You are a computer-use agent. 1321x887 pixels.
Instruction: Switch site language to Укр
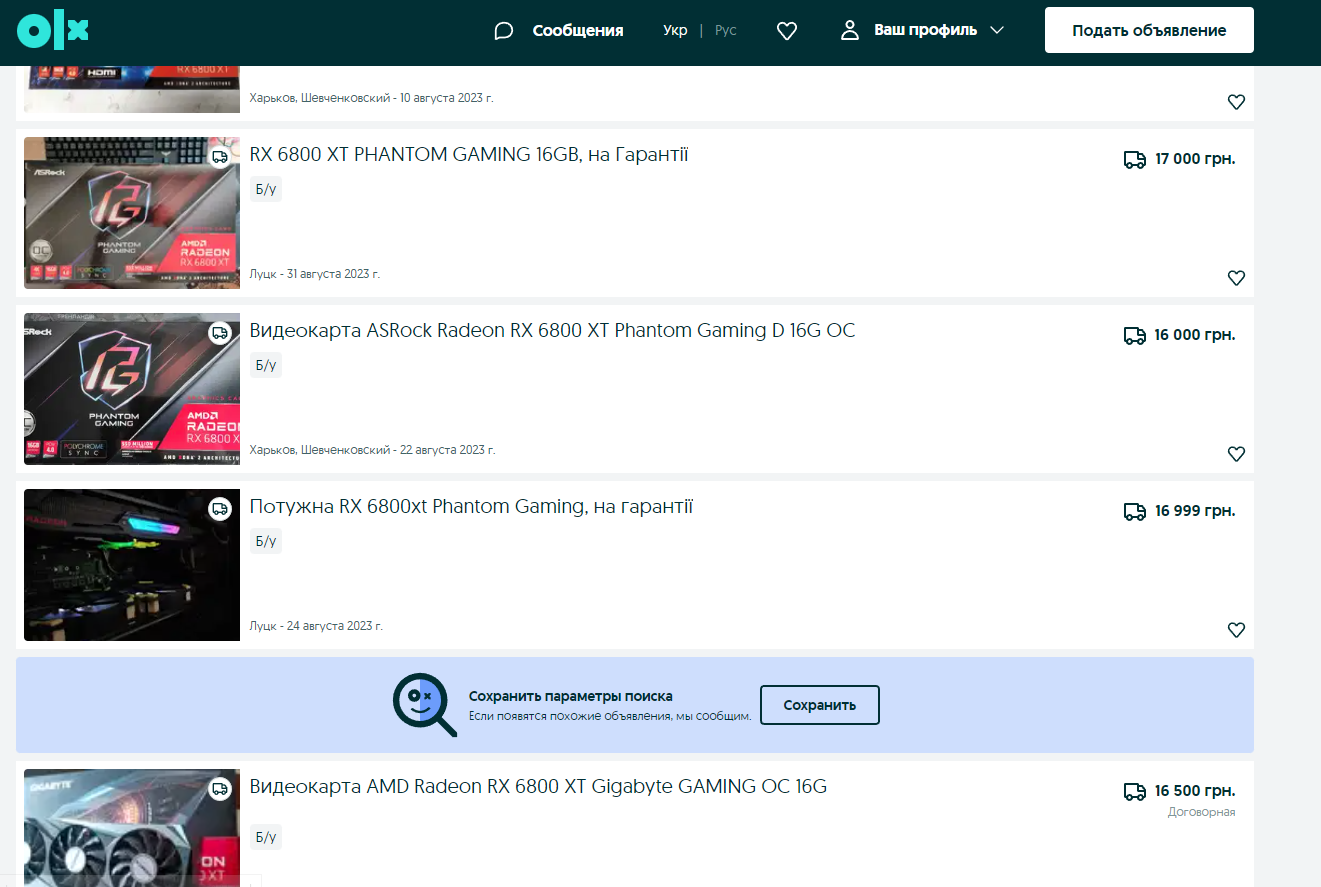point(675,30)
